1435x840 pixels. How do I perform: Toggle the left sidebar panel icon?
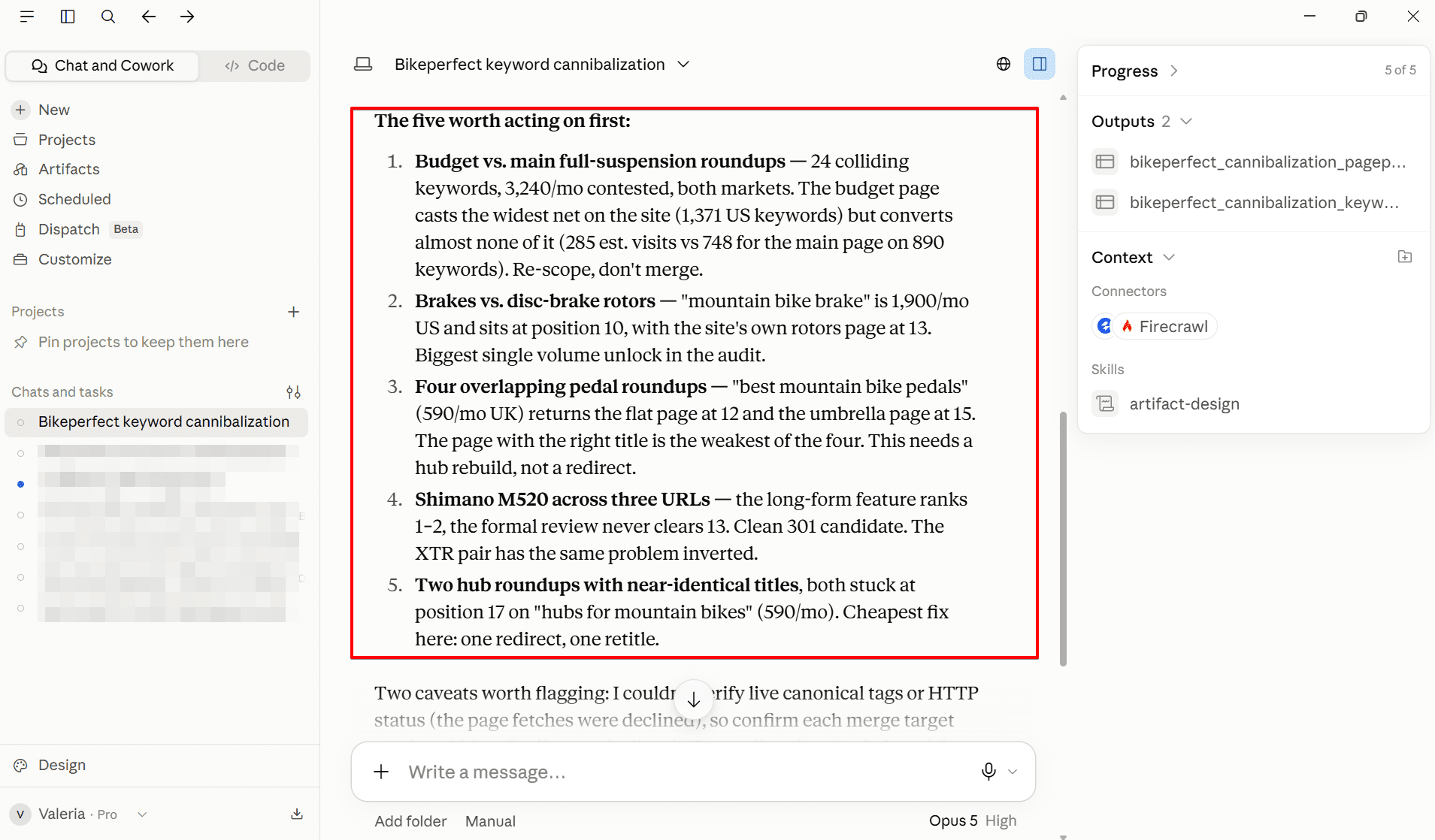click(68, 17)
